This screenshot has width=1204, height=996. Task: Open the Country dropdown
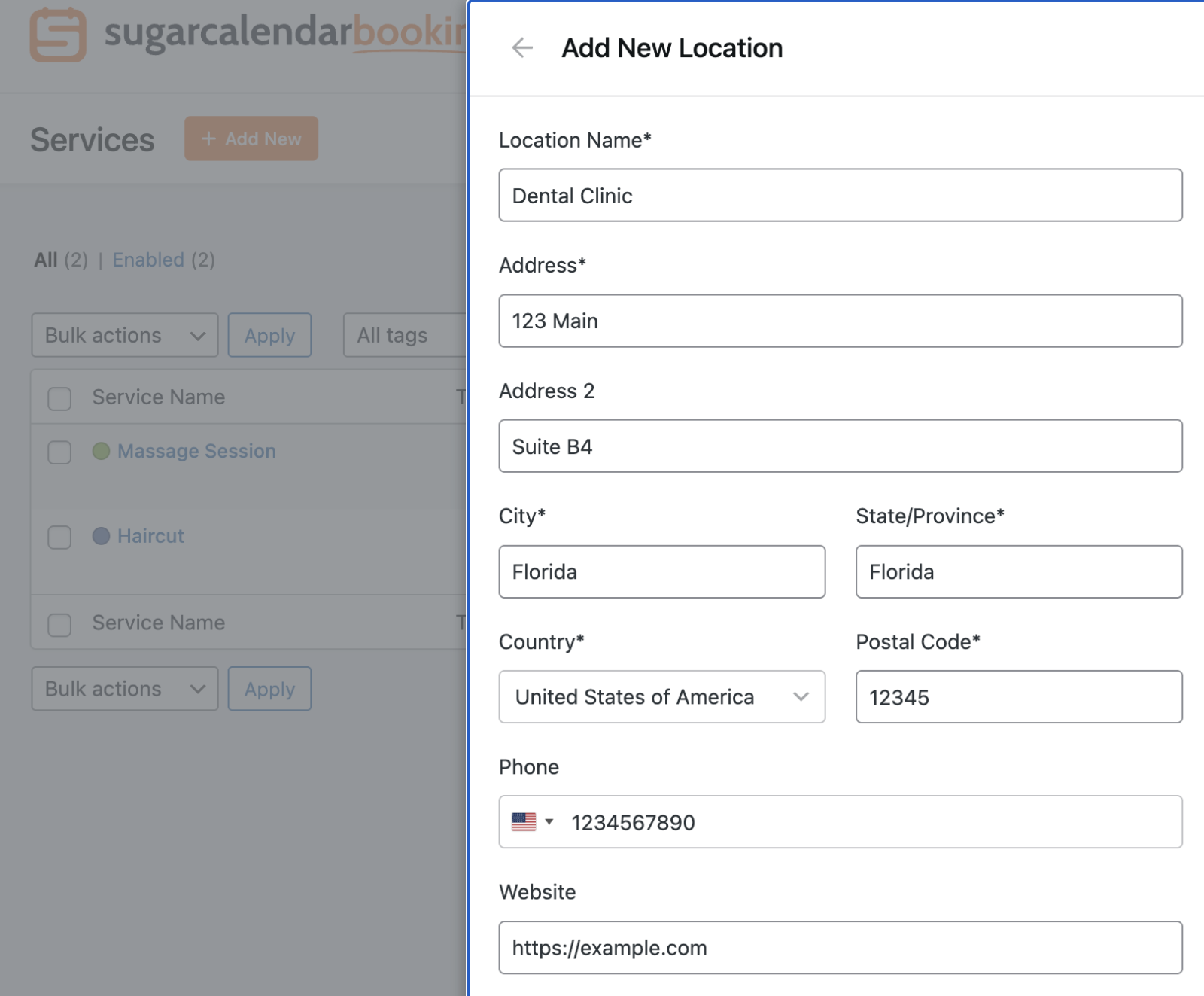pos(661,697)
